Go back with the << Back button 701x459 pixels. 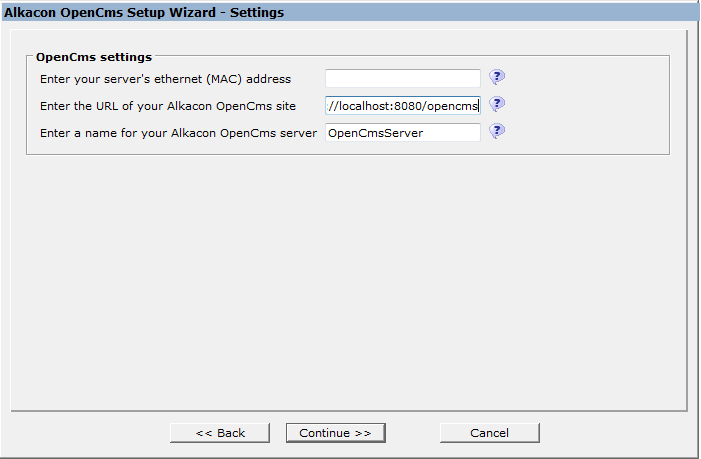220,433
